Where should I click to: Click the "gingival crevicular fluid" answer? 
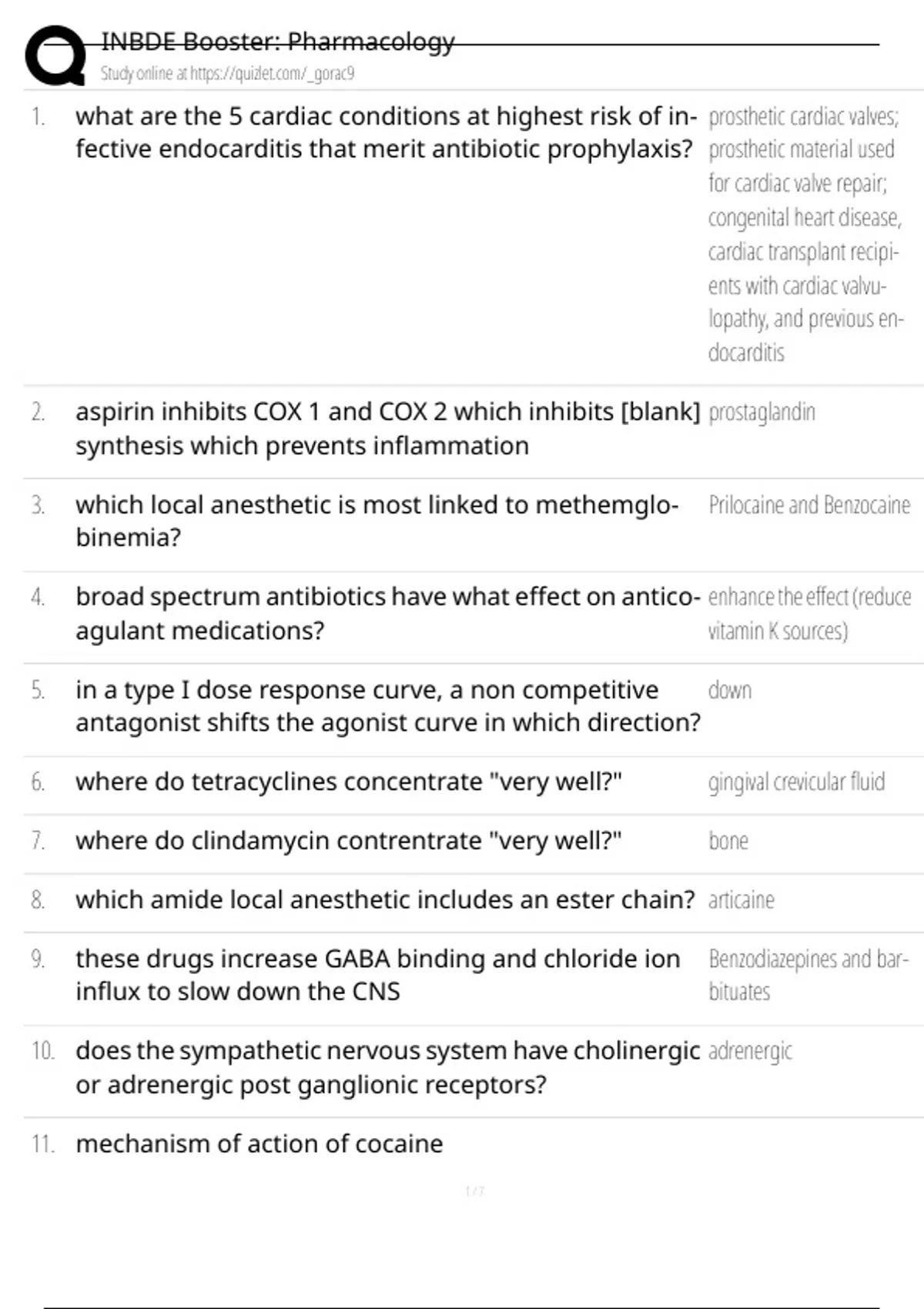(x=796, y=782)
